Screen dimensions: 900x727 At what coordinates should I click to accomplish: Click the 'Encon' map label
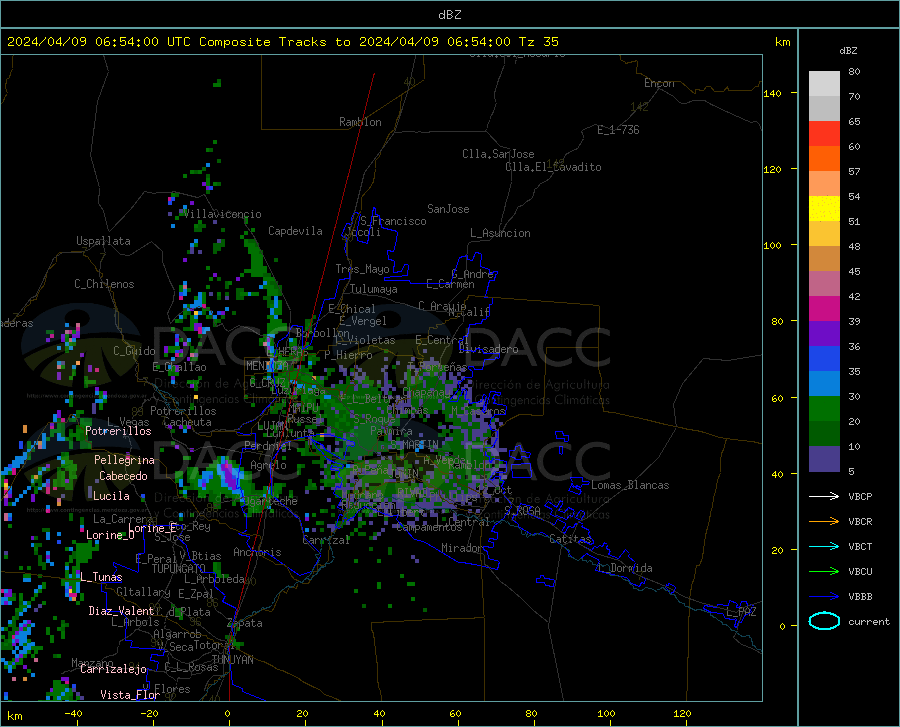(x=659, y=83)
